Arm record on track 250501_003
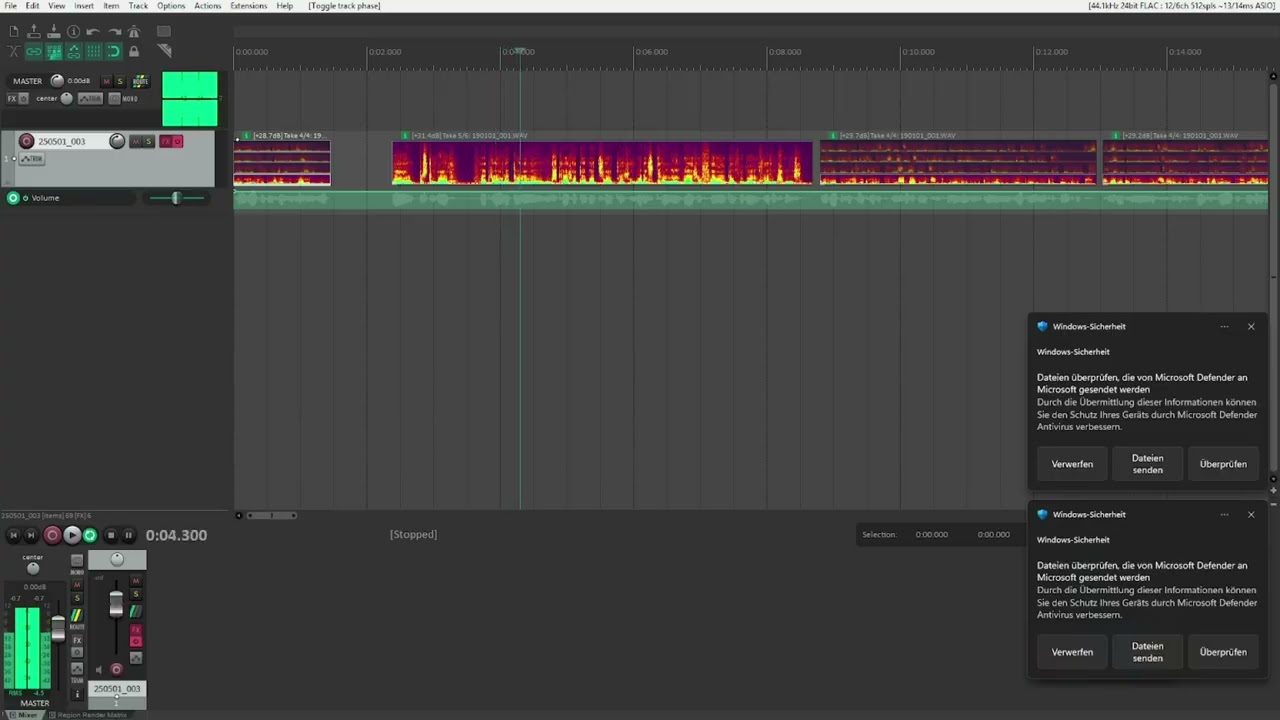1280x720 pixels. (26, 141)
